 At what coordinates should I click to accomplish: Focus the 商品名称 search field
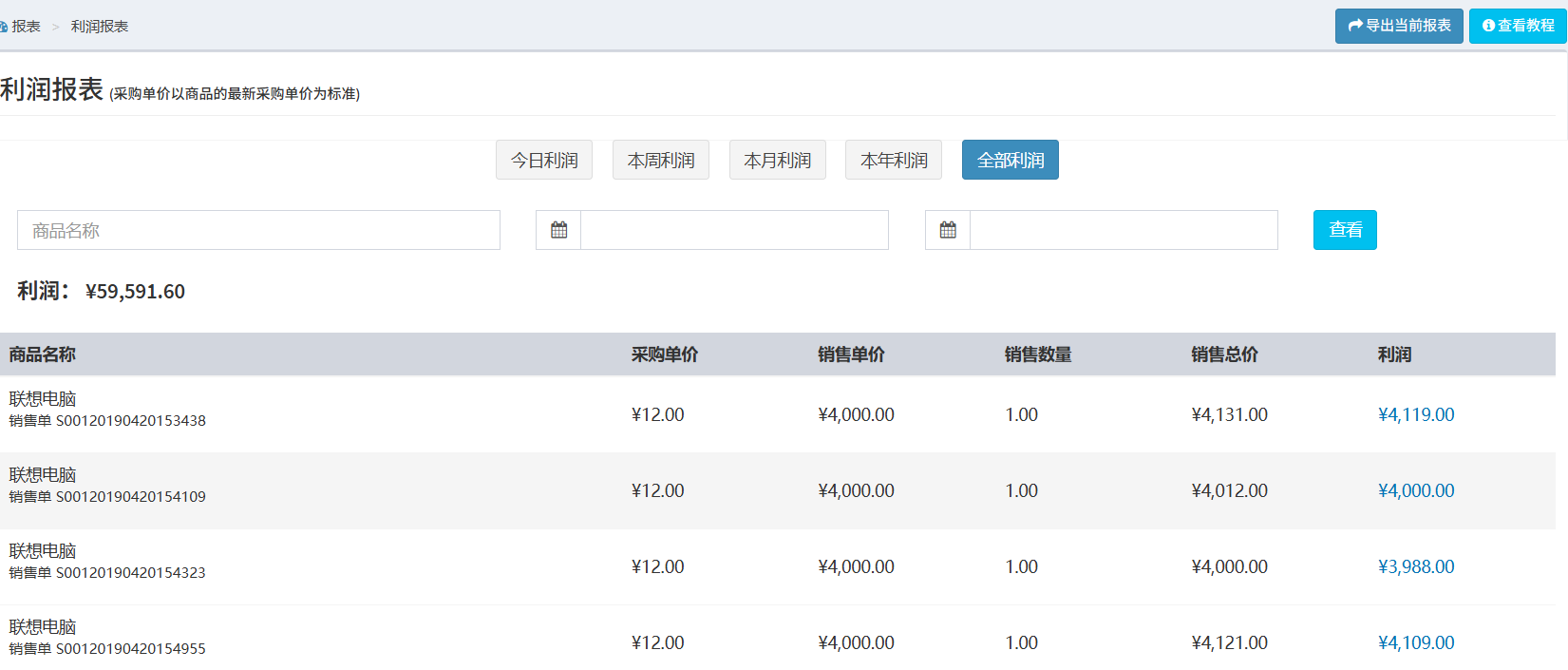258,230
